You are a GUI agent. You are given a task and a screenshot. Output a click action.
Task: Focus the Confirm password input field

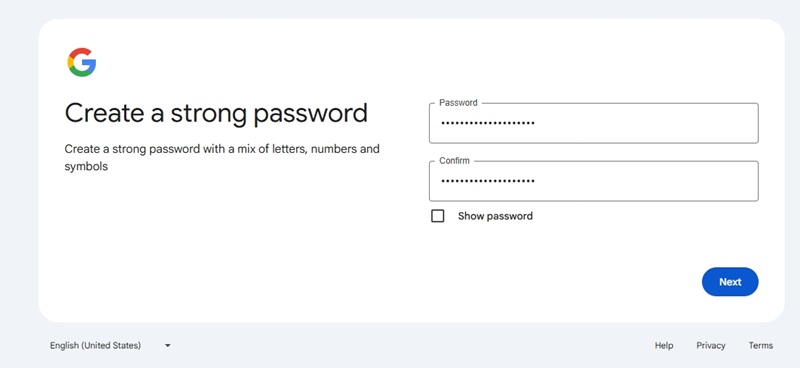(594, 181)
